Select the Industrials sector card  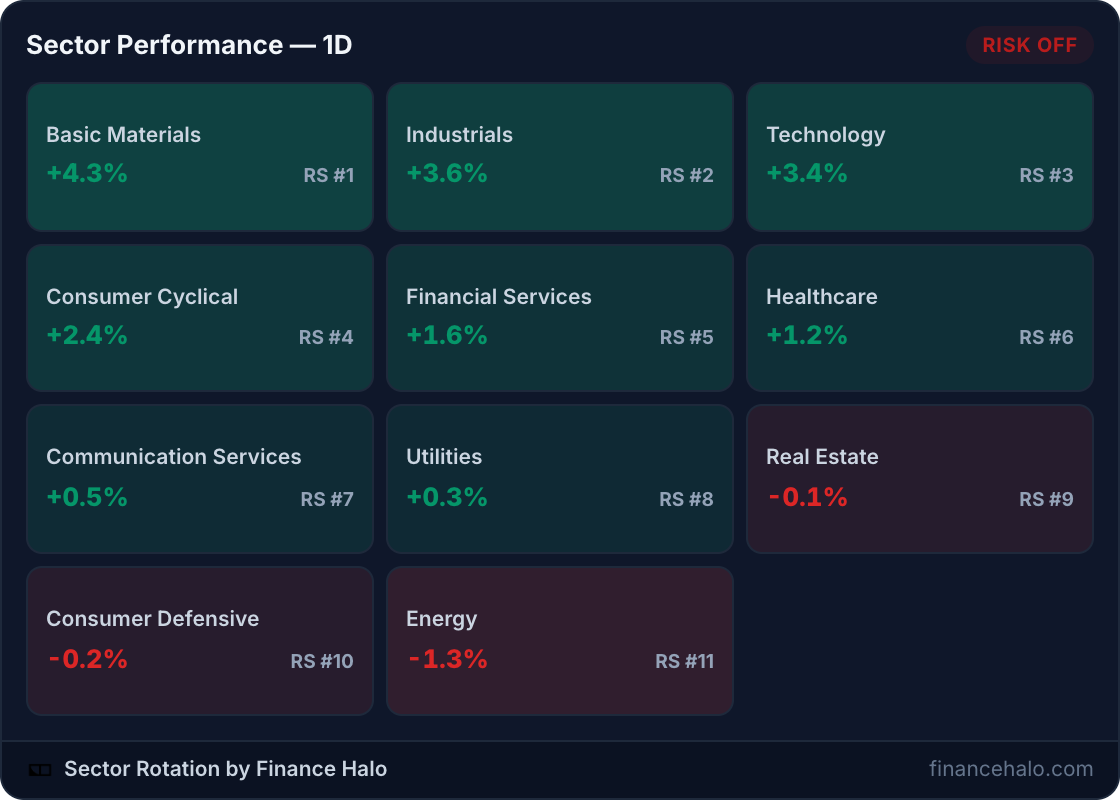pyautogui.click(x=560, y=156)
